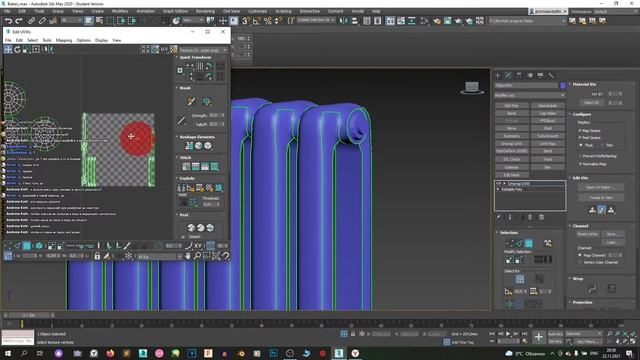Open the texture map dropdown in Edit UVWs

click(x=203, y=50)
